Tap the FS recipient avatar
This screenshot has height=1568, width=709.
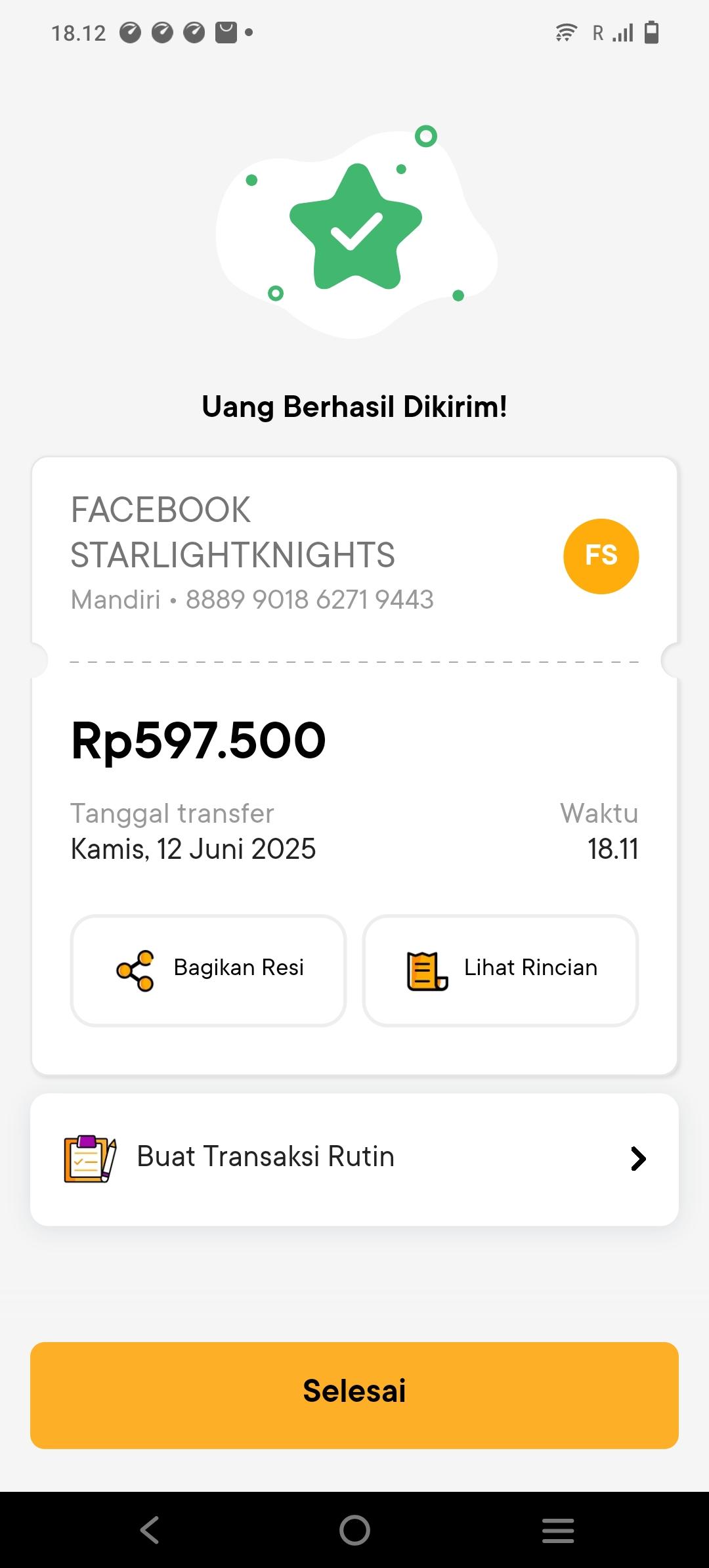(x=601, y=556)
